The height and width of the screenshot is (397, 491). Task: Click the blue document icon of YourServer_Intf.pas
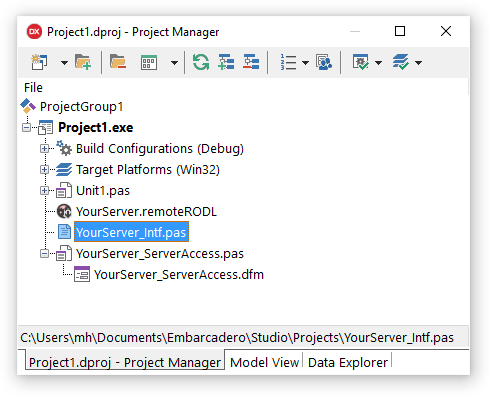(x=64, y=232)
